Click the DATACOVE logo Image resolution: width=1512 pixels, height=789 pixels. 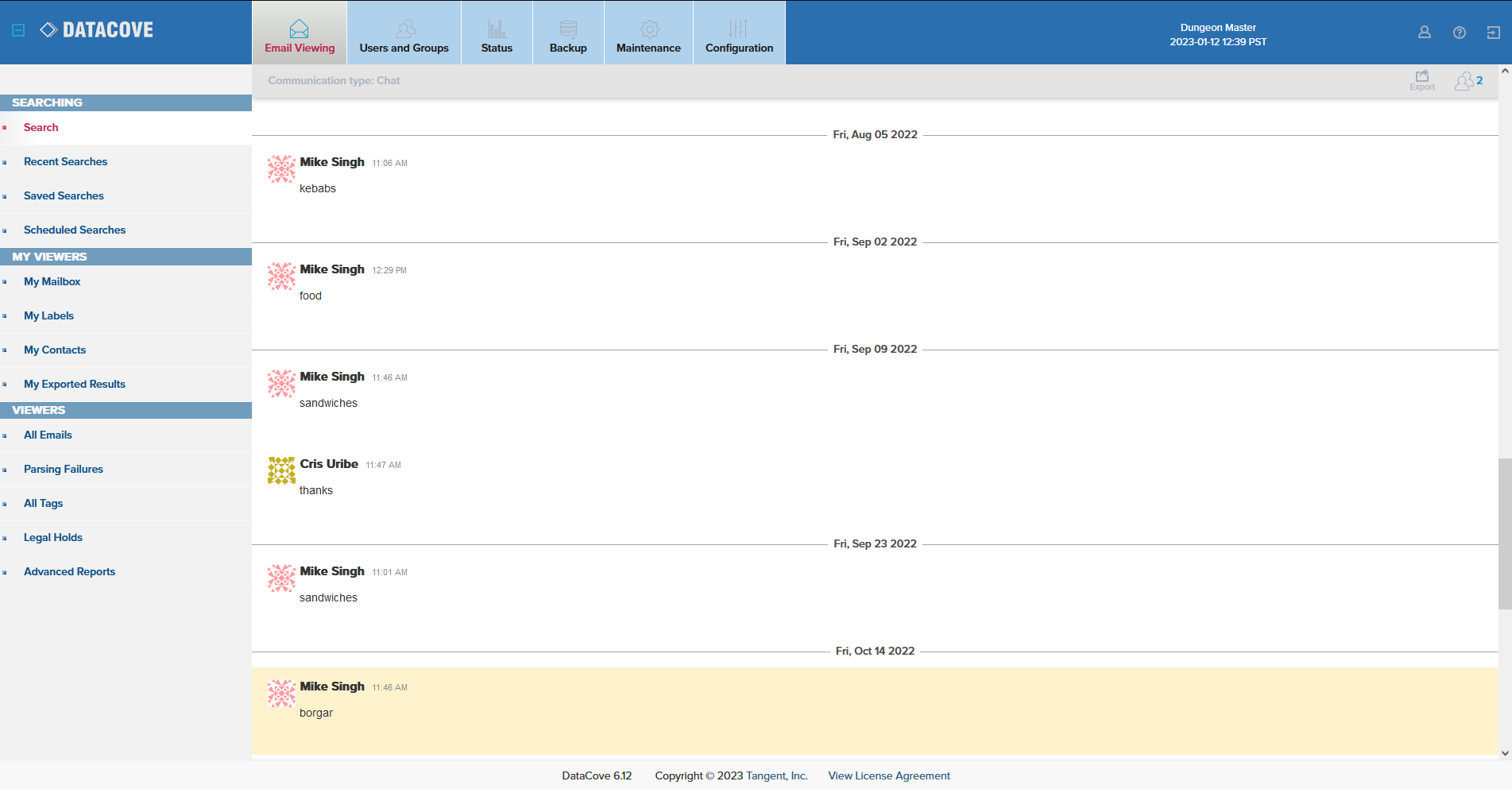point(97,30)
